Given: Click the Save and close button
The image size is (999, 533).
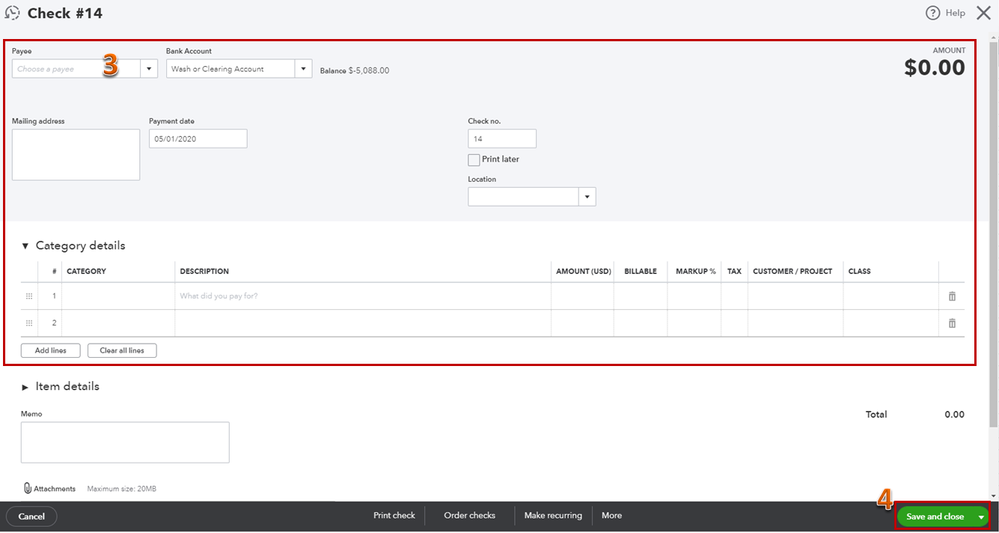Looking at the screenshot, I should [x=935, y=517].
